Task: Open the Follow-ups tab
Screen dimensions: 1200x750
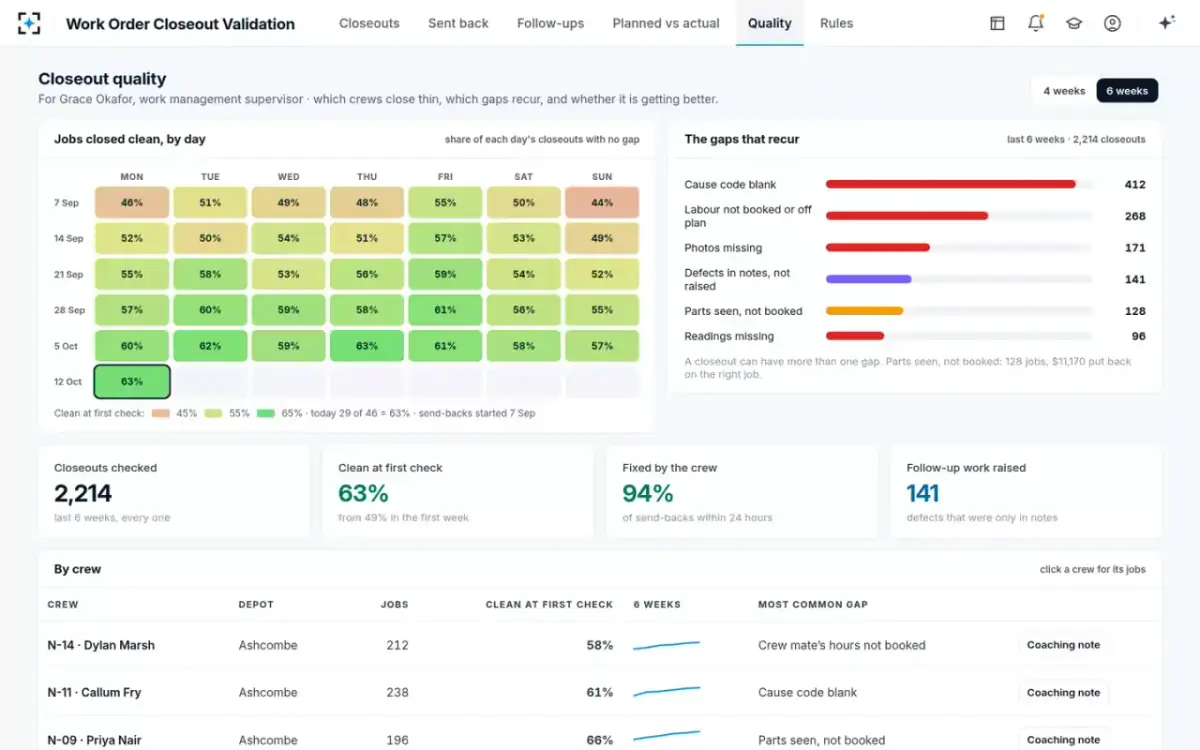Action: (550, 23)
